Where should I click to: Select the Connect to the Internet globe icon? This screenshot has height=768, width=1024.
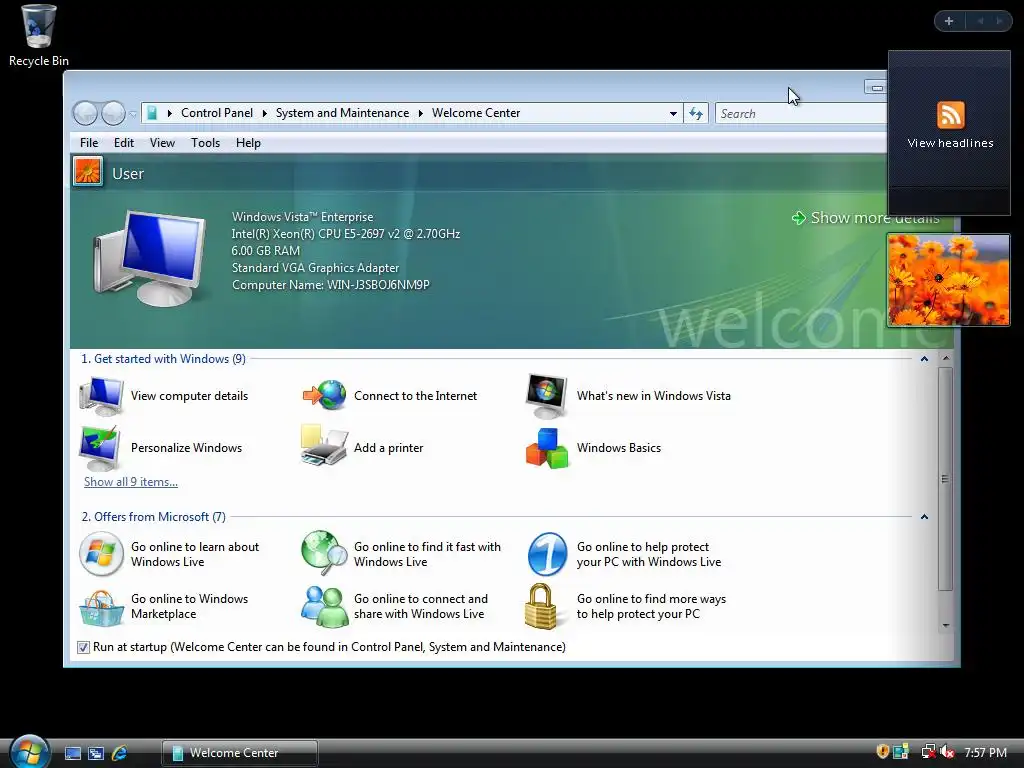coord(324,396)
